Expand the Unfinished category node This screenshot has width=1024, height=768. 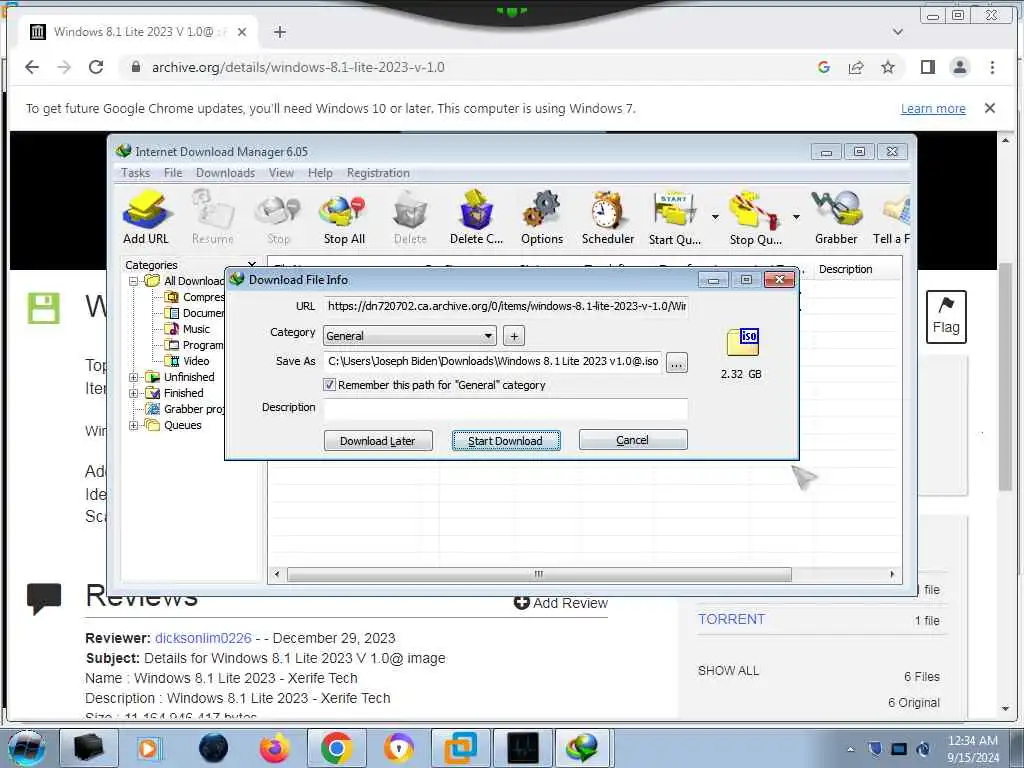(x=133, y=377)
